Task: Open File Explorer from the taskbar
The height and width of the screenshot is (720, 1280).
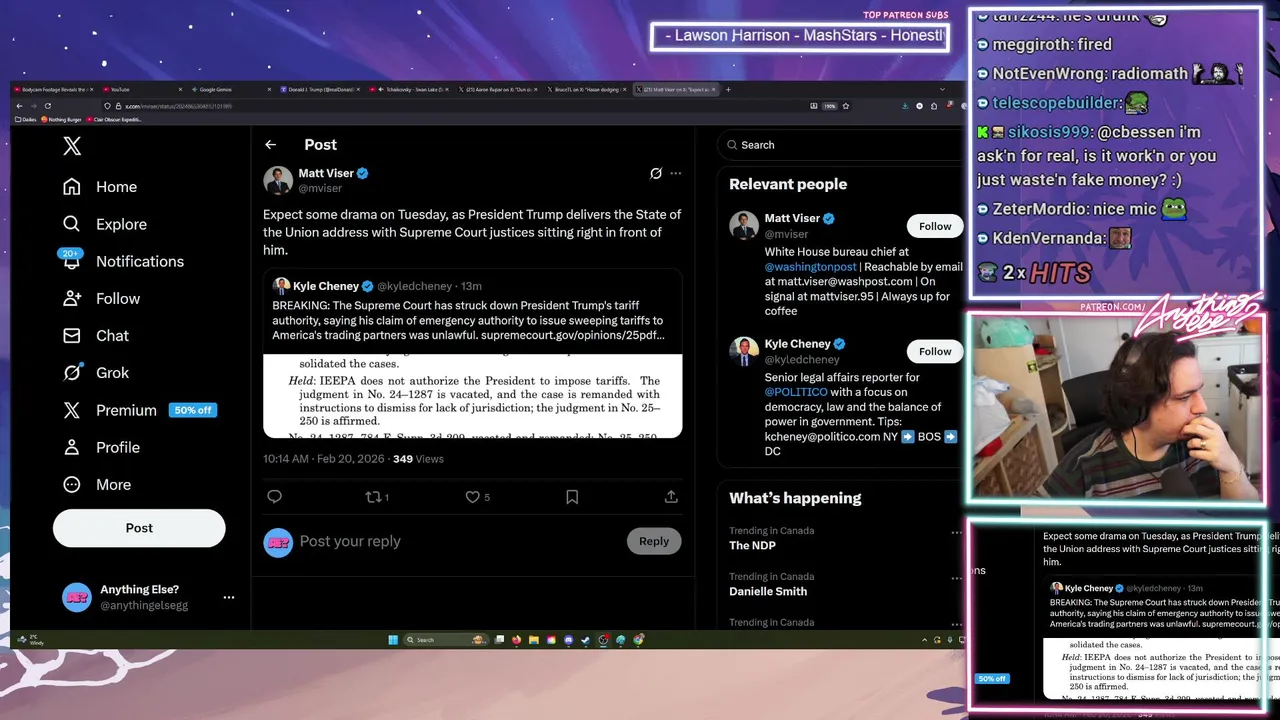Action: click(x=534, y=640)
